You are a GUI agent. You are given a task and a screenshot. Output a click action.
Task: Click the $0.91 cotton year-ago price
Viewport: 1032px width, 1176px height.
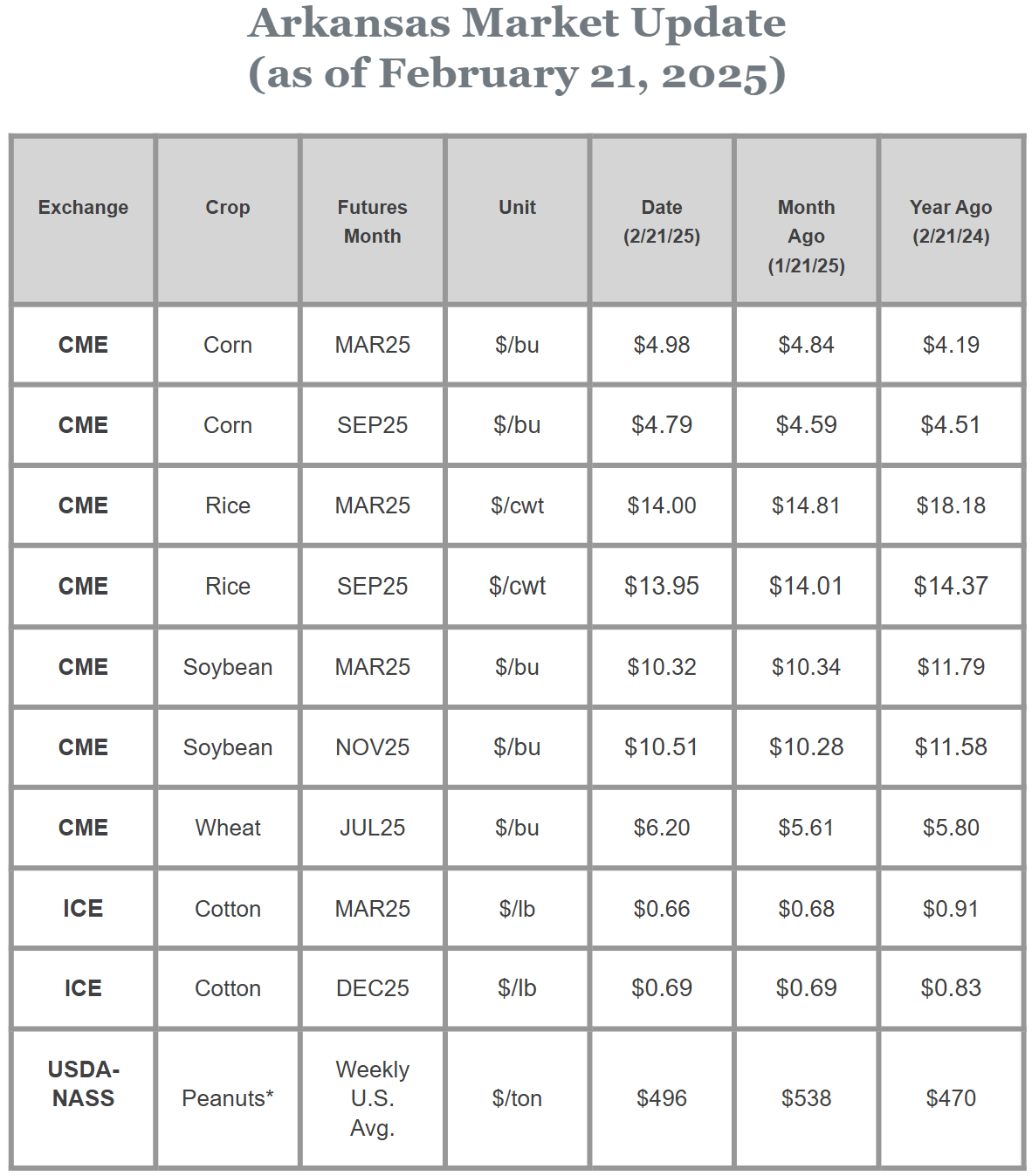951,909
